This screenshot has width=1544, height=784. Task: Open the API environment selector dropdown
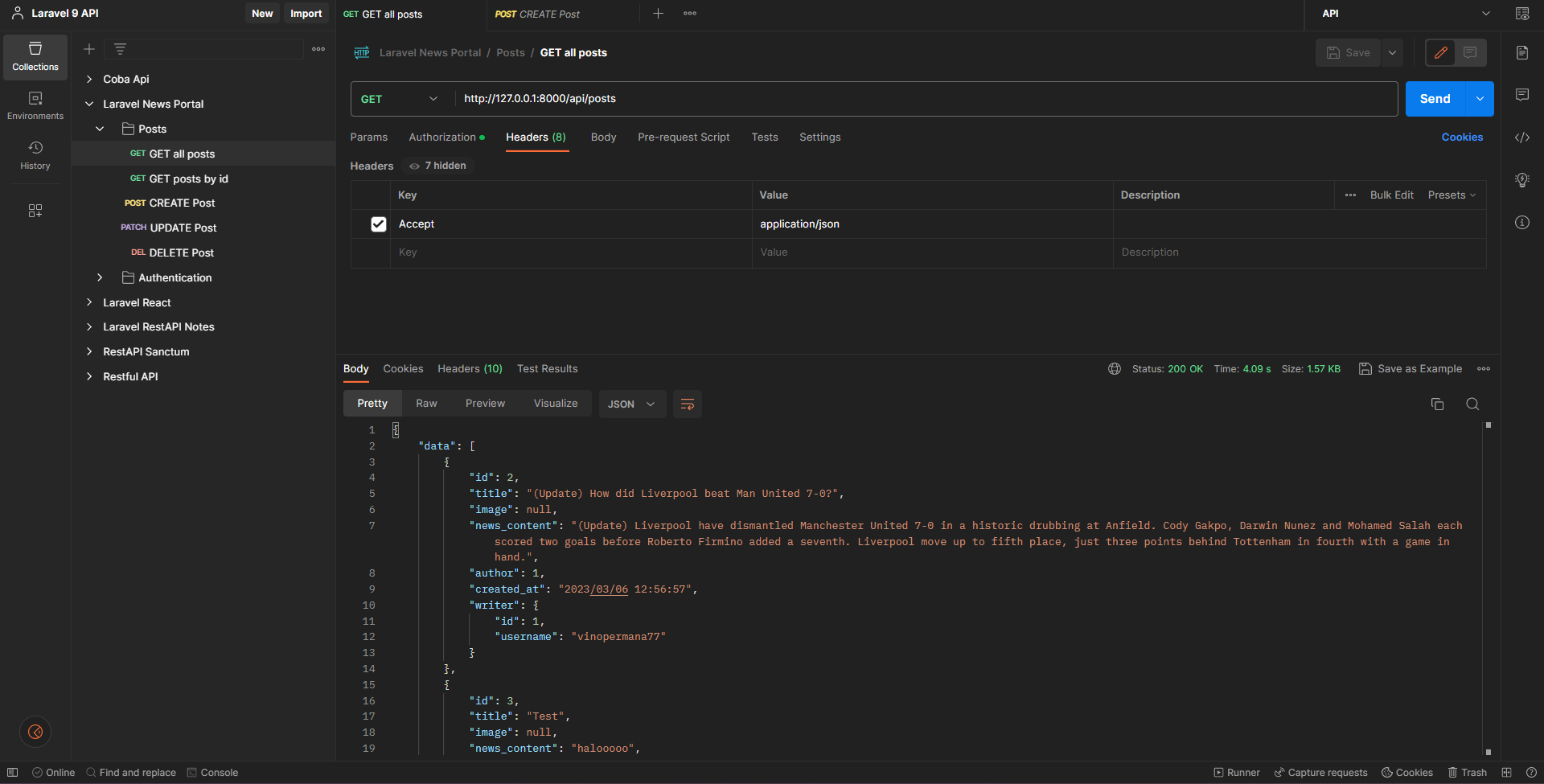tap(1406, 14)
